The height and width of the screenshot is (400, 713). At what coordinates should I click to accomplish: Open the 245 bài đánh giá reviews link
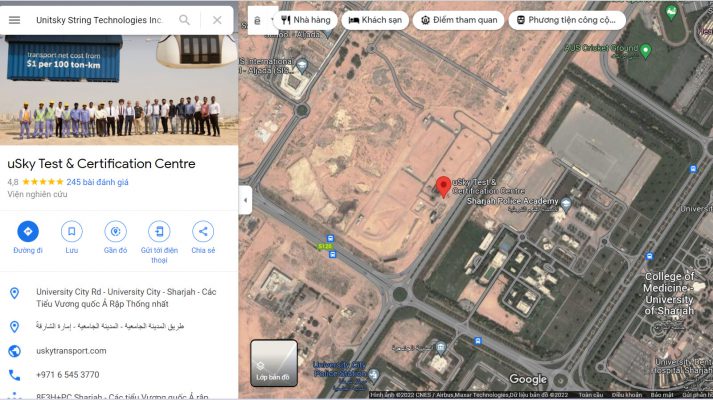[97, 182]
